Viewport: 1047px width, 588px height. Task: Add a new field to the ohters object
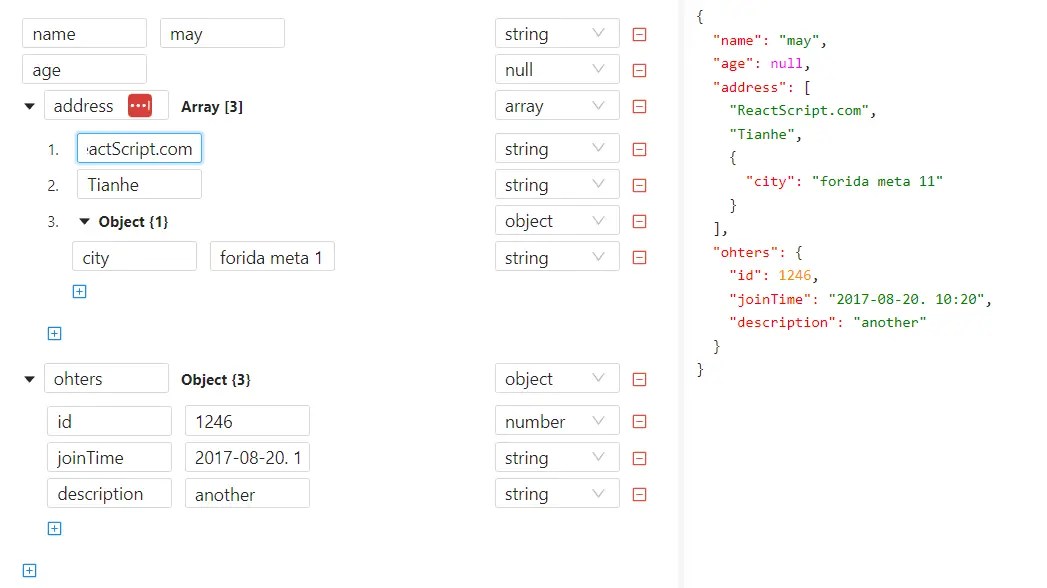coord(54,528)
